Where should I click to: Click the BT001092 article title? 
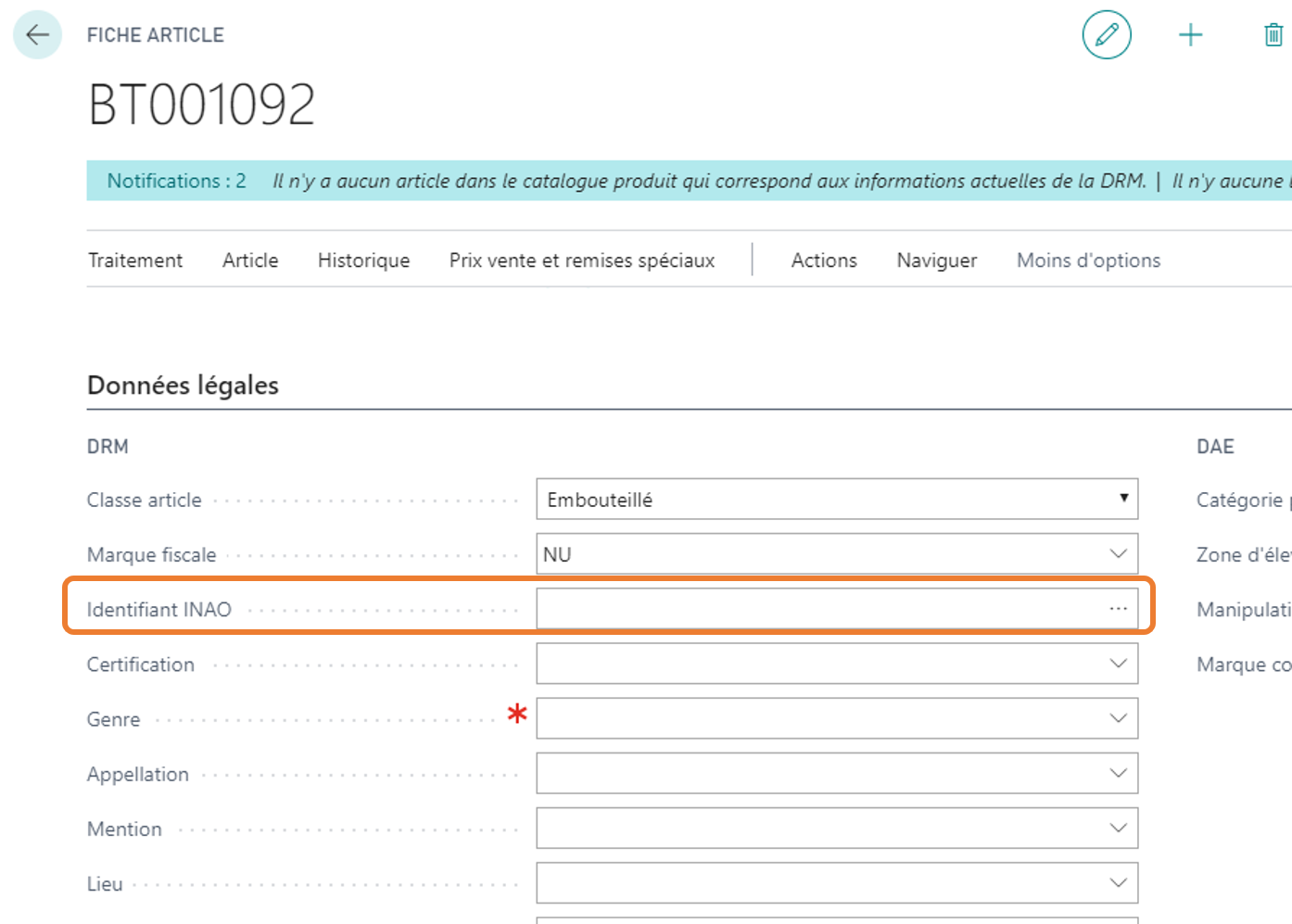click(201, 104)
